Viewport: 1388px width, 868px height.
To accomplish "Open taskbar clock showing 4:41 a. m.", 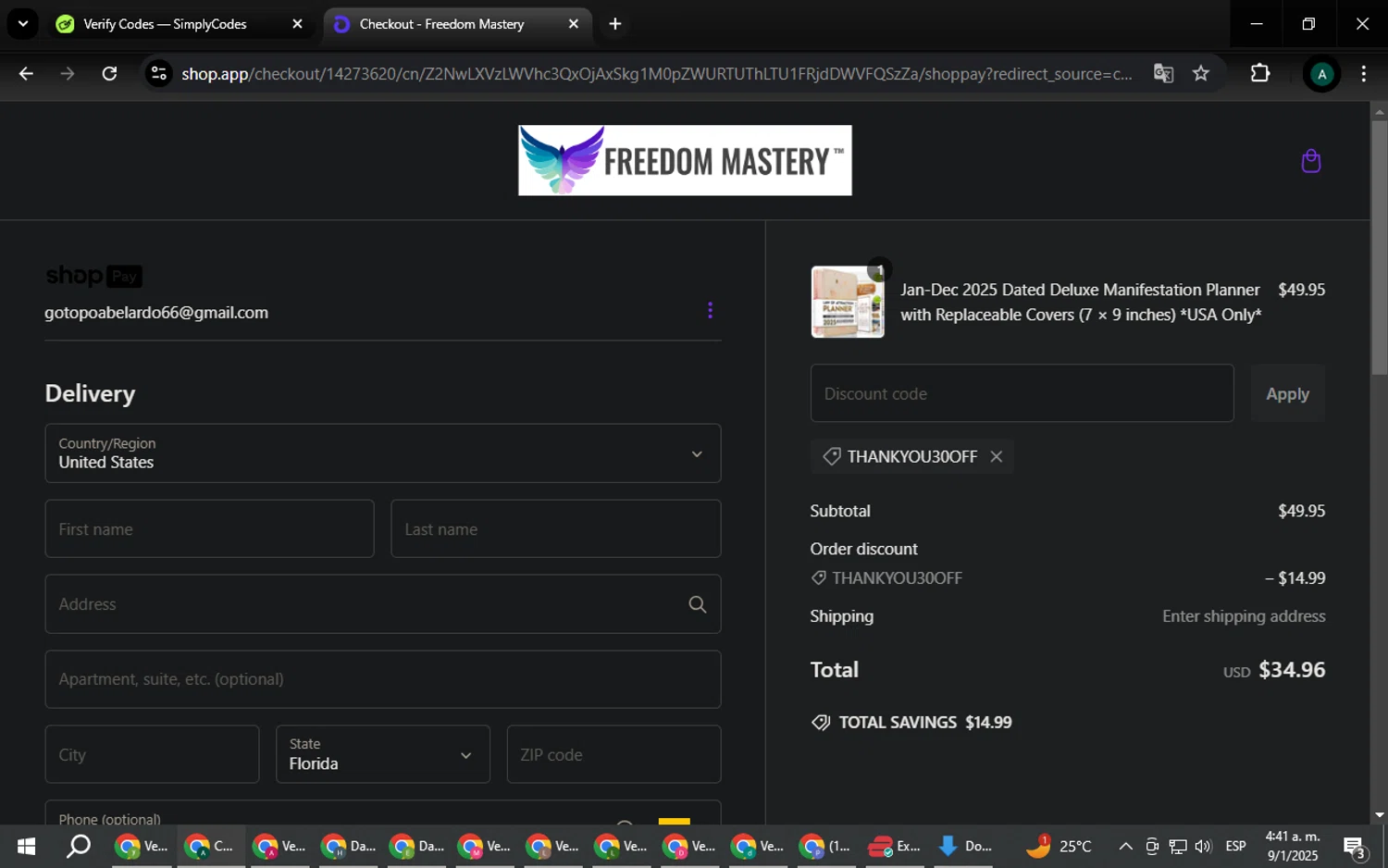I will pos(1292,846).
